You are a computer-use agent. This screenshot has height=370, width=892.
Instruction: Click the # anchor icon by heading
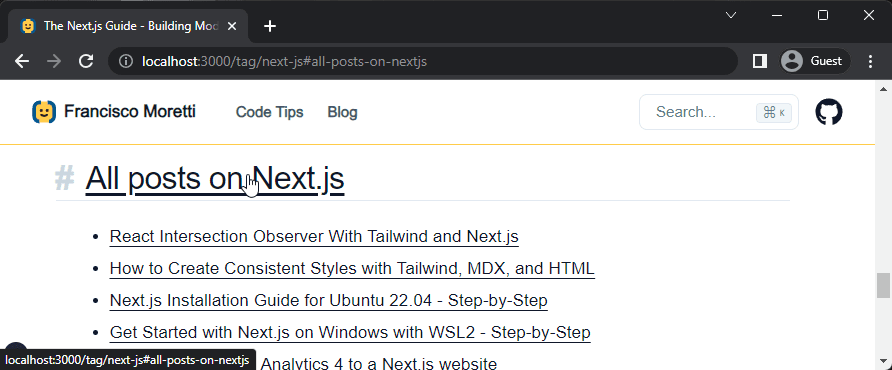[x=64, y=178]
